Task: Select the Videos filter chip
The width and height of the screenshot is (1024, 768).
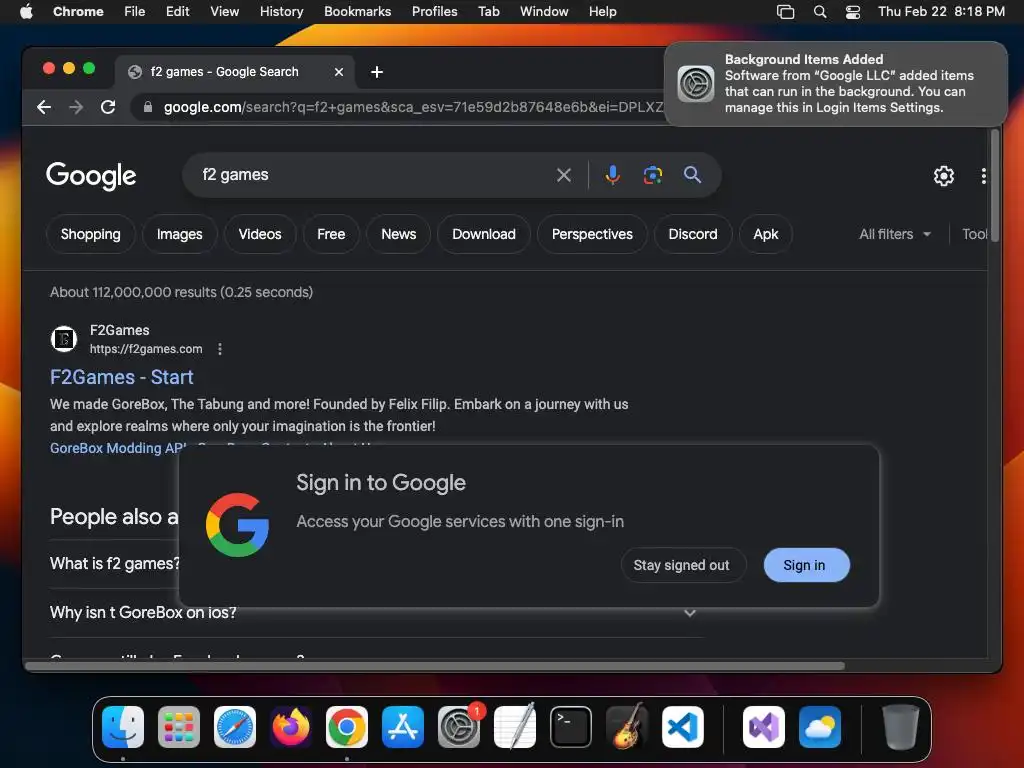Action: [x=260, y=234]
